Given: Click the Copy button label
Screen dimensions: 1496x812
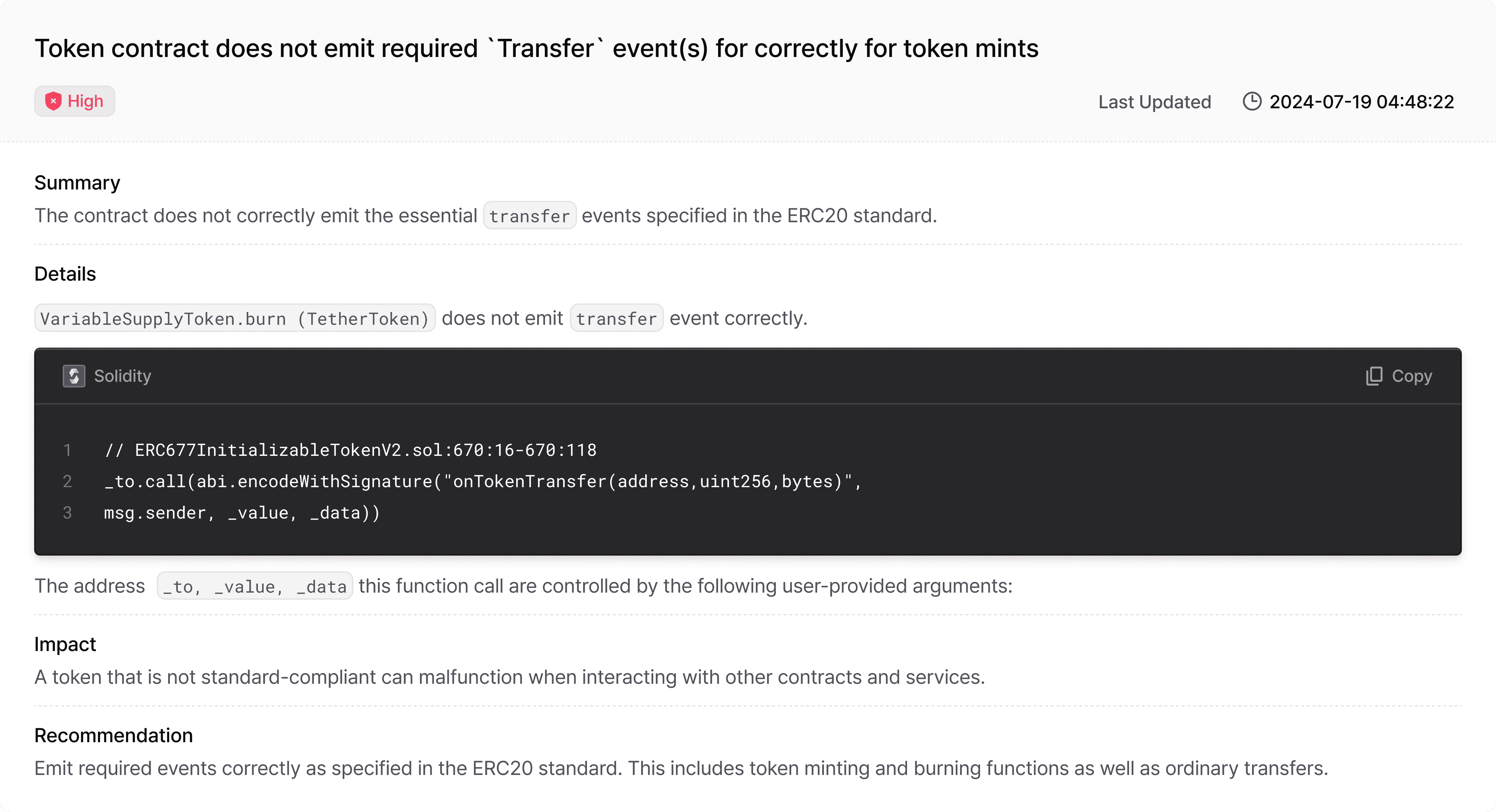Looking at the screenshot, I should tap(1412, 376).
